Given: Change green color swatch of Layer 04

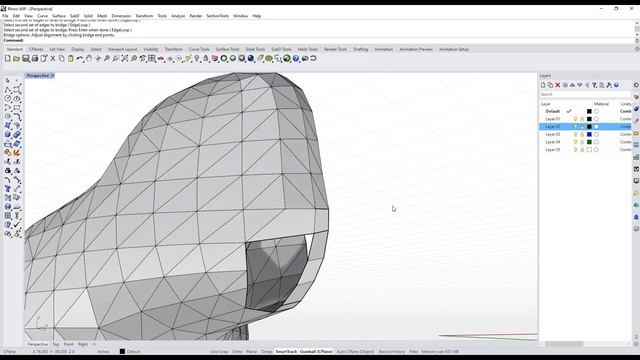Looking at the screenshot, I should (x=589, y=142).
